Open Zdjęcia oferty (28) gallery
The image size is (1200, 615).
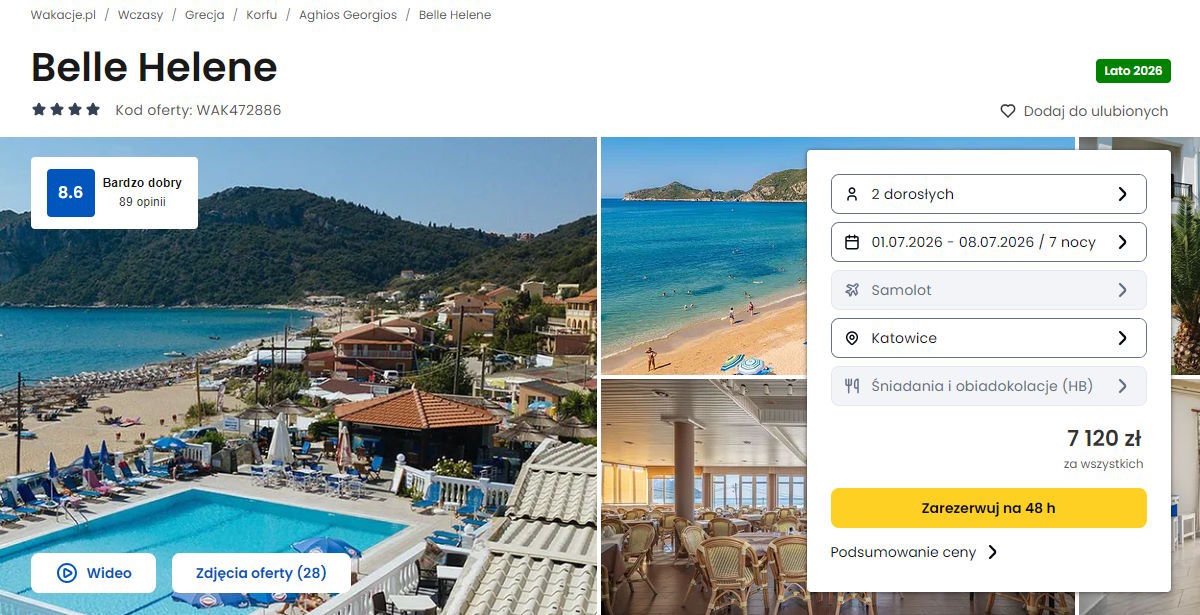[x=262, y=573]
